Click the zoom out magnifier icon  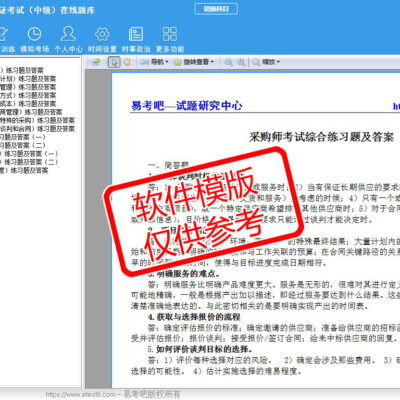228,62
